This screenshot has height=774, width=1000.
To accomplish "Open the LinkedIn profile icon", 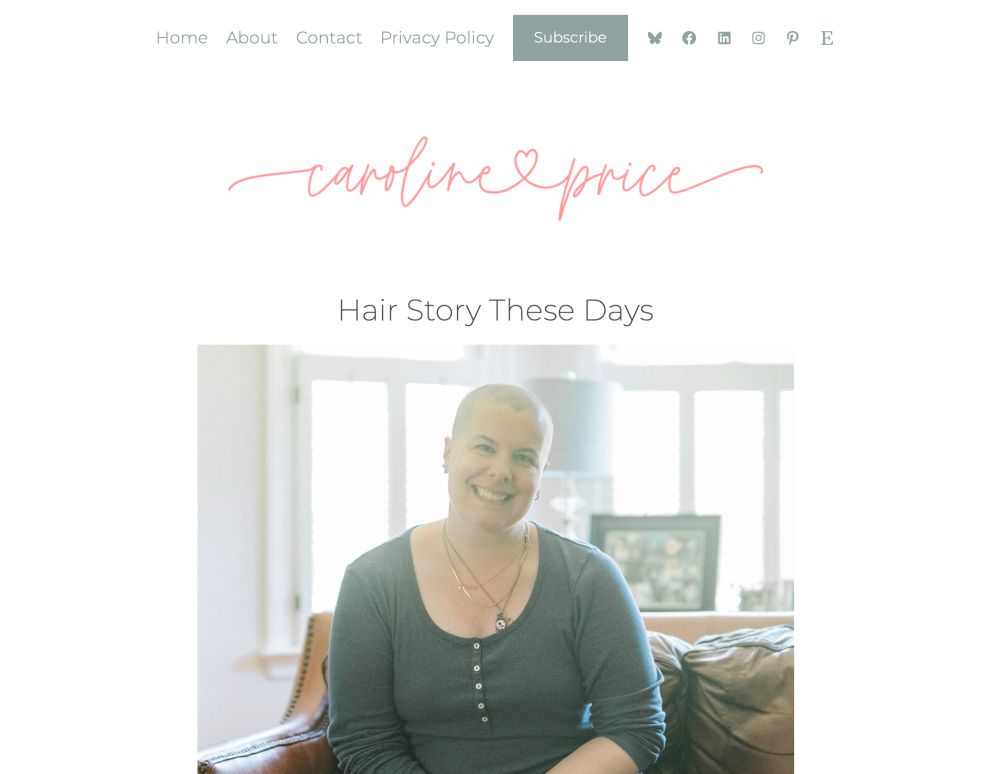I will [x=724, y=38].
